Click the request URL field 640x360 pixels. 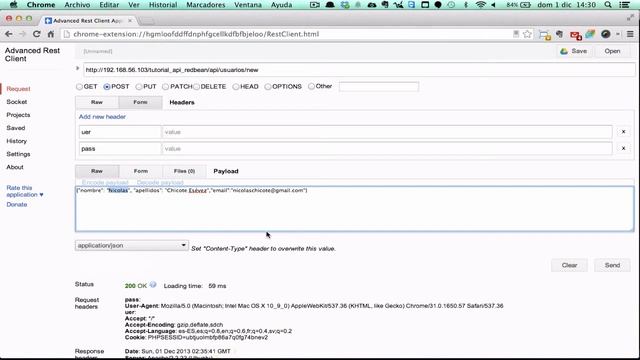[x=359, y=70]
